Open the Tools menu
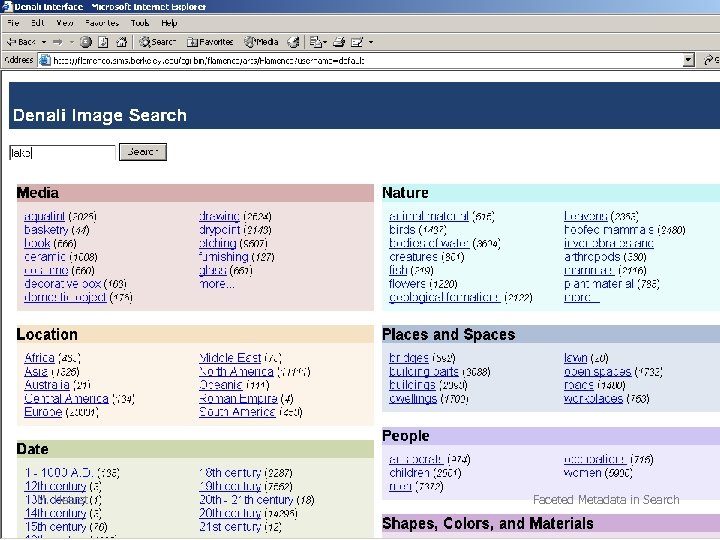720x540 pixels. [x=140, y=23]
